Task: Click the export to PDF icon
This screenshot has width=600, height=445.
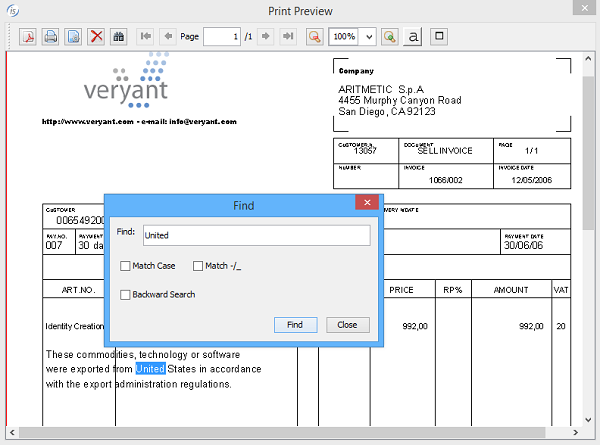Action: pos(28,36)
